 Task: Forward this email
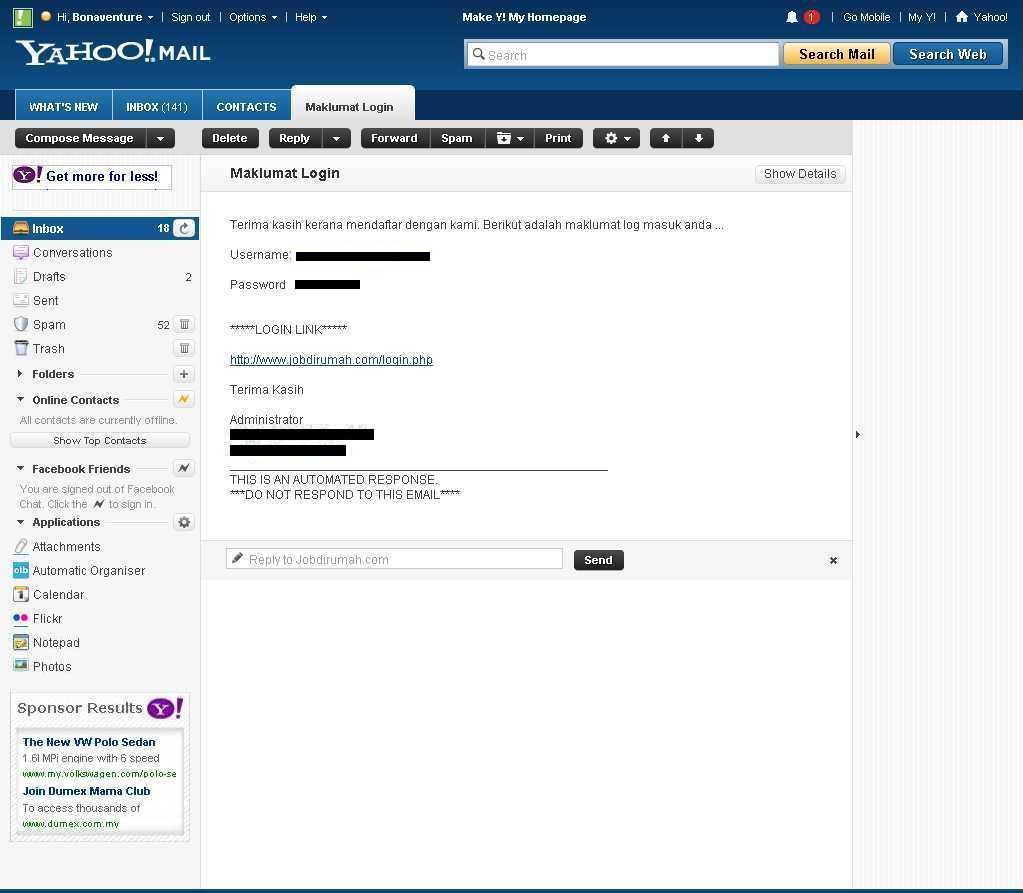(x=394, y=138)
